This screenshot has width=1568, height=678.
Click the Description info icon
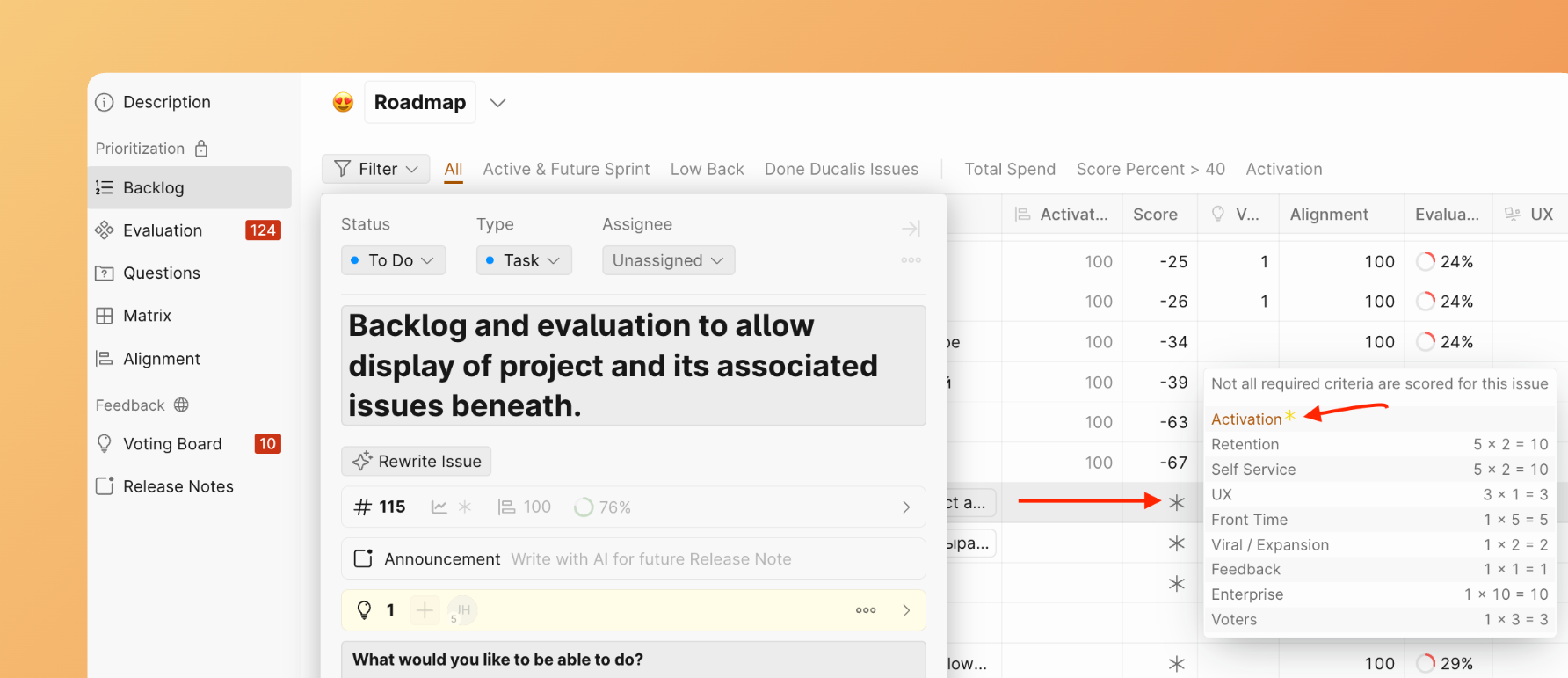[105, 102]
